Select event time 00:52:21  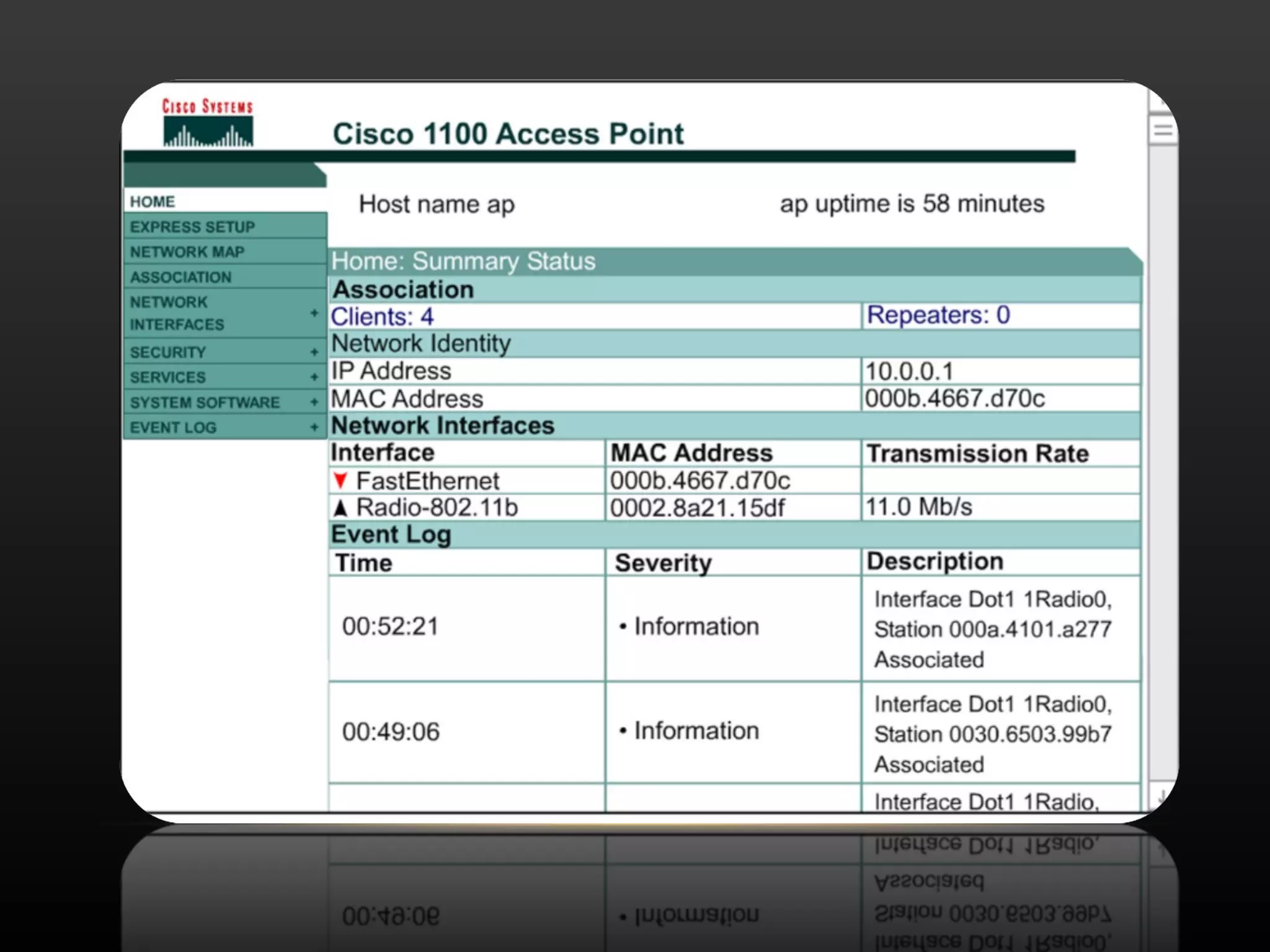coord(391,627)
